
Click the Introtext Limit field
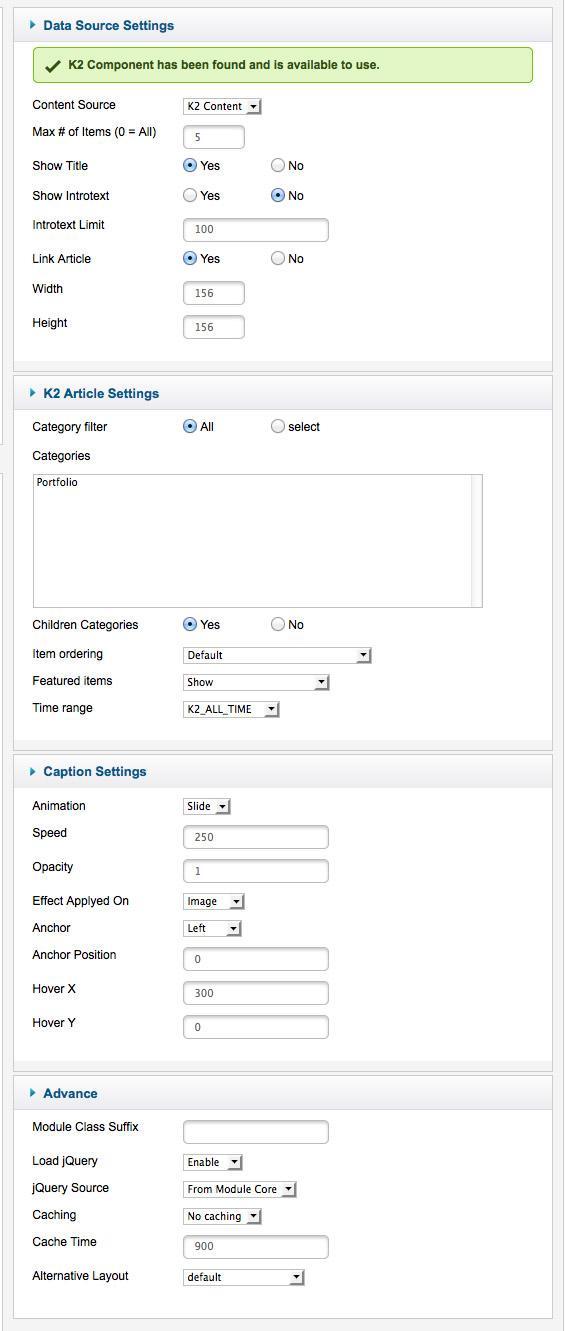256,229
